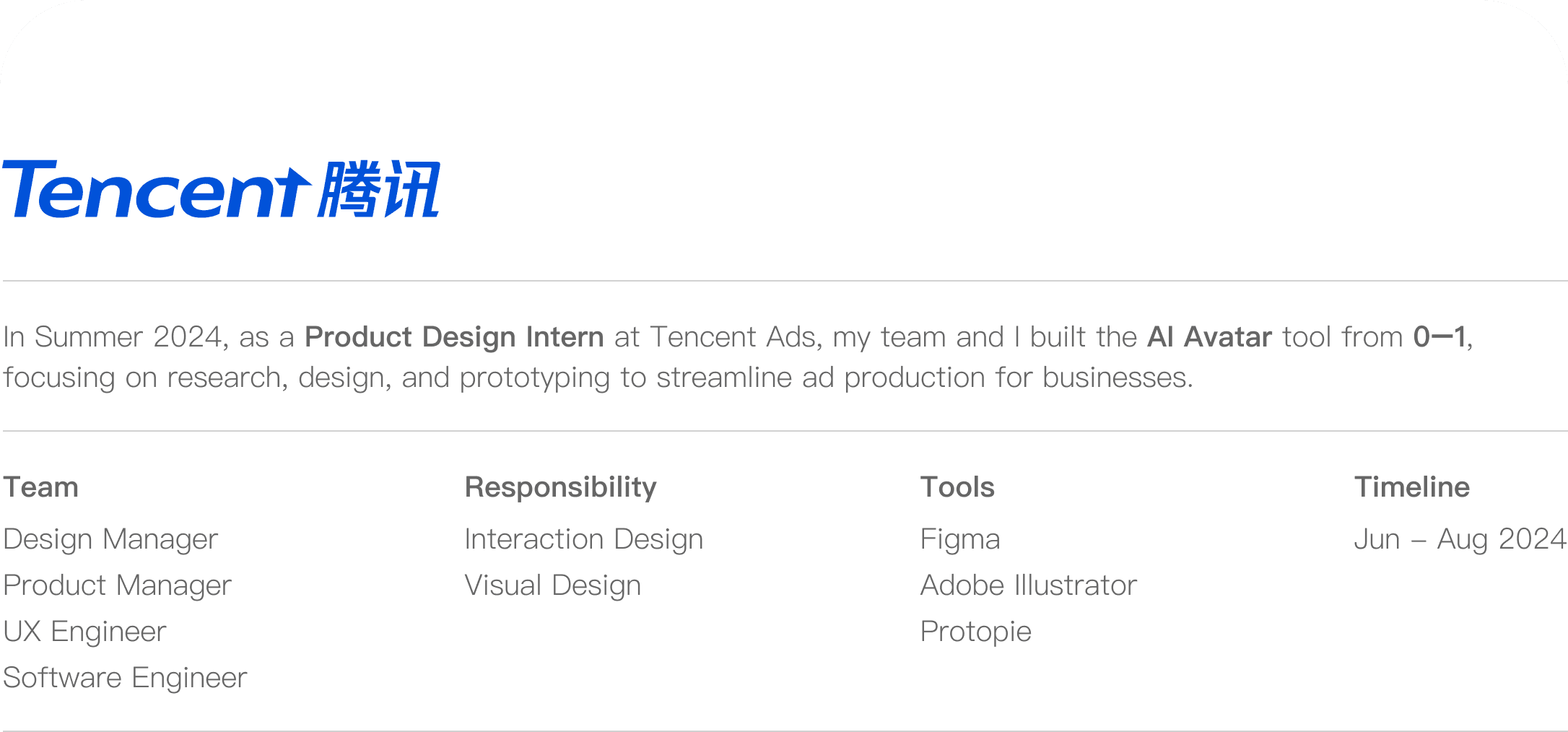Click the blue Tencent logo
This screenshot has width=1568, height=732.
221,188
